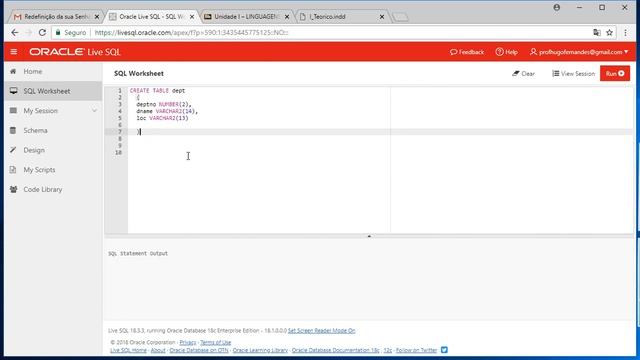640x360 pixels.
Task: Click the secure padlock icon
Action: (58, 32)
